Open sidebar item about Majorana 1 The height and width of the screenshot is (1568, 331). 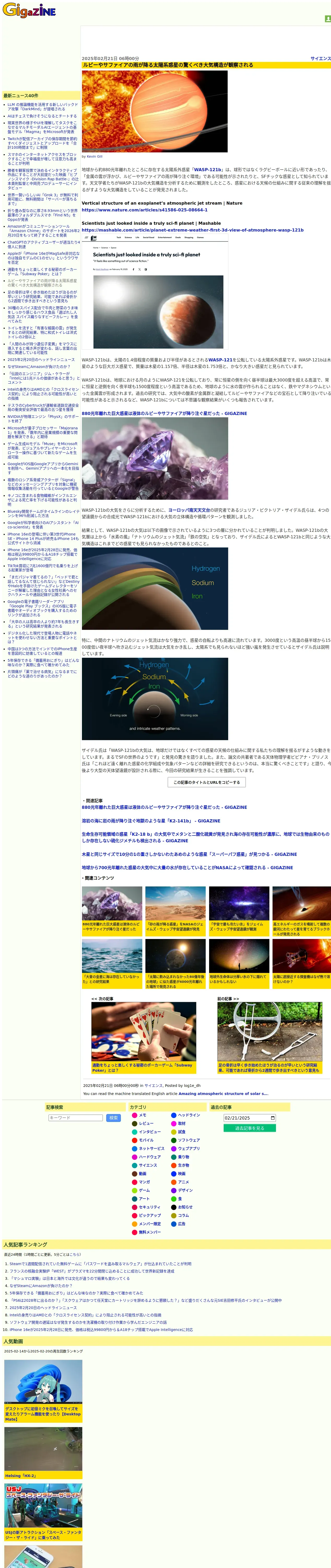(x=42, y=432)
